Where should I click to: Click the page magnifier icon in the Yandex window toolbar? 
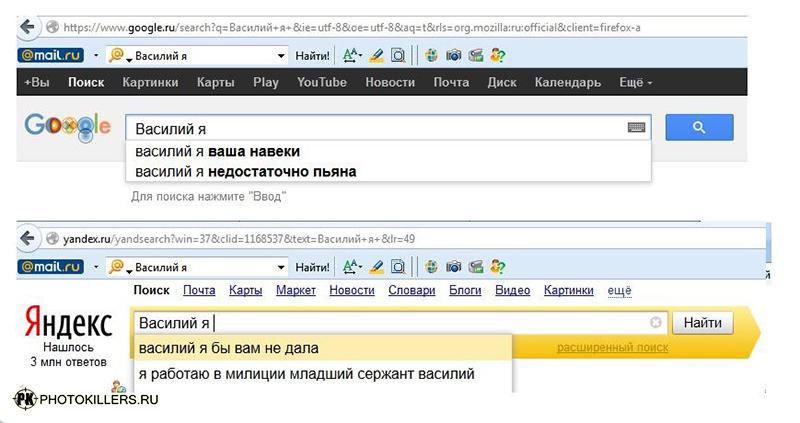point(398,266)
